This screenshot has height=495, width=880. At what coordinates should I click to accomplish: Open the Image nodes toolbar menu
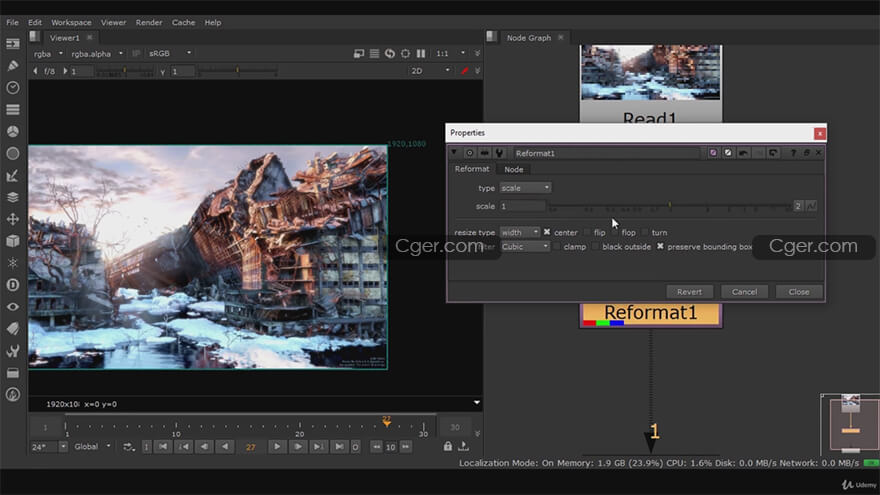click(x=12, y=44)
